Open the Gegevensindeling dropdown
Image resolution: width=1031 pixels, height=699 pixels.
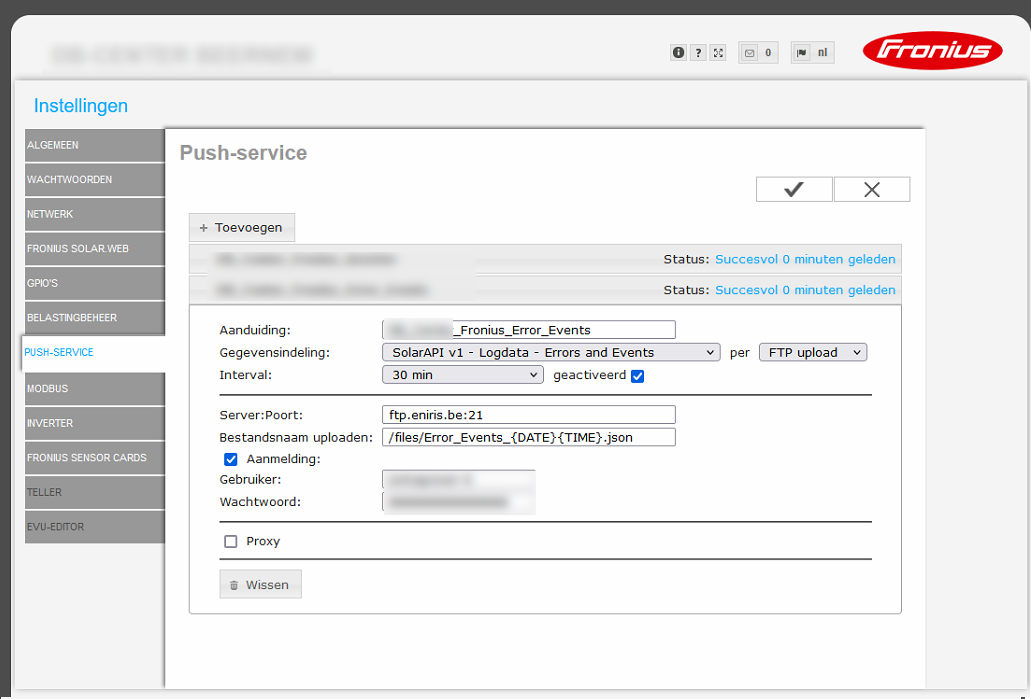pos(551,352)
